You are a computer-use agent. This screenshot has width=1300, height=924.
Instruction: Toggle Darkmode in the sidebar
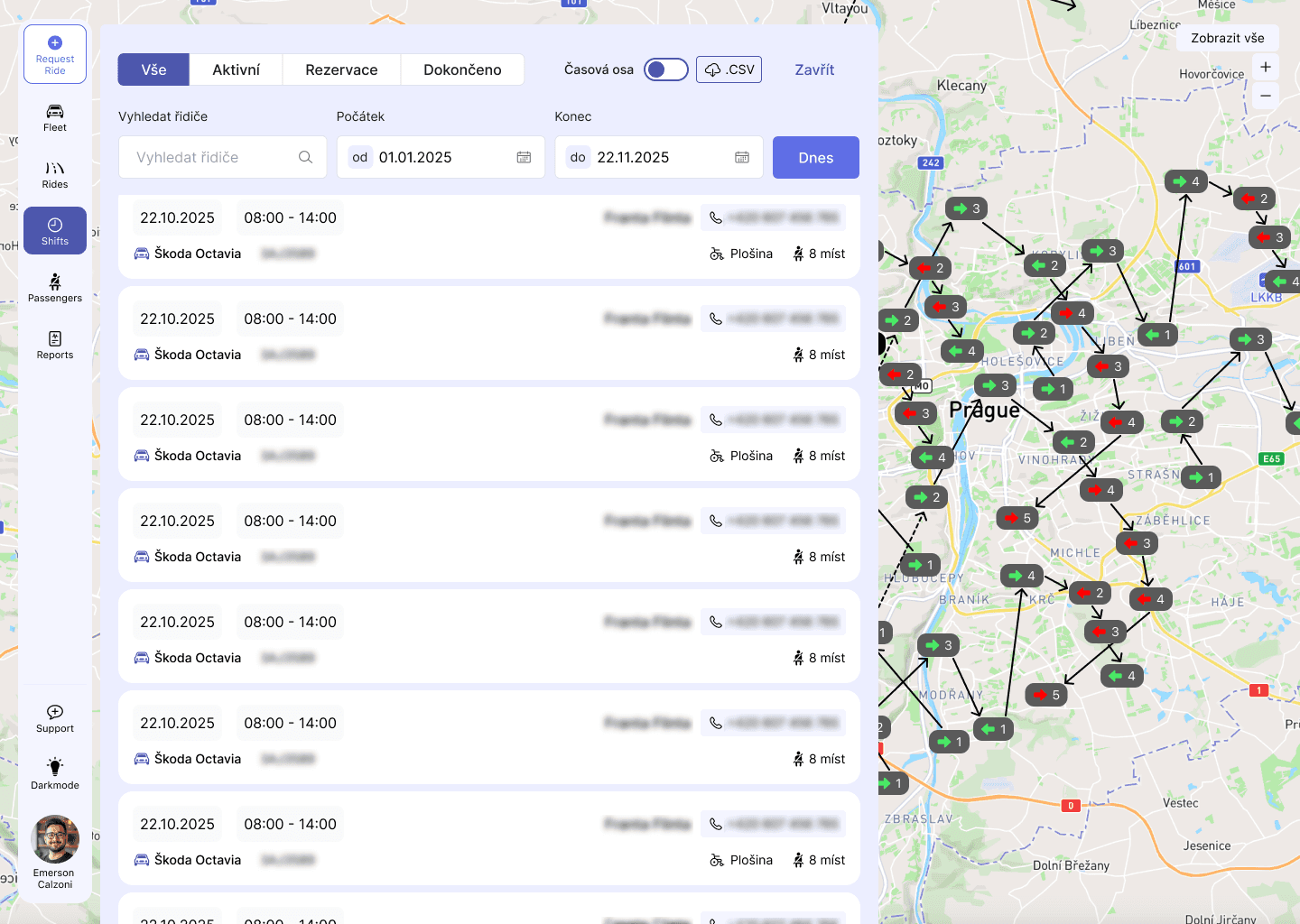click(55, 774)
